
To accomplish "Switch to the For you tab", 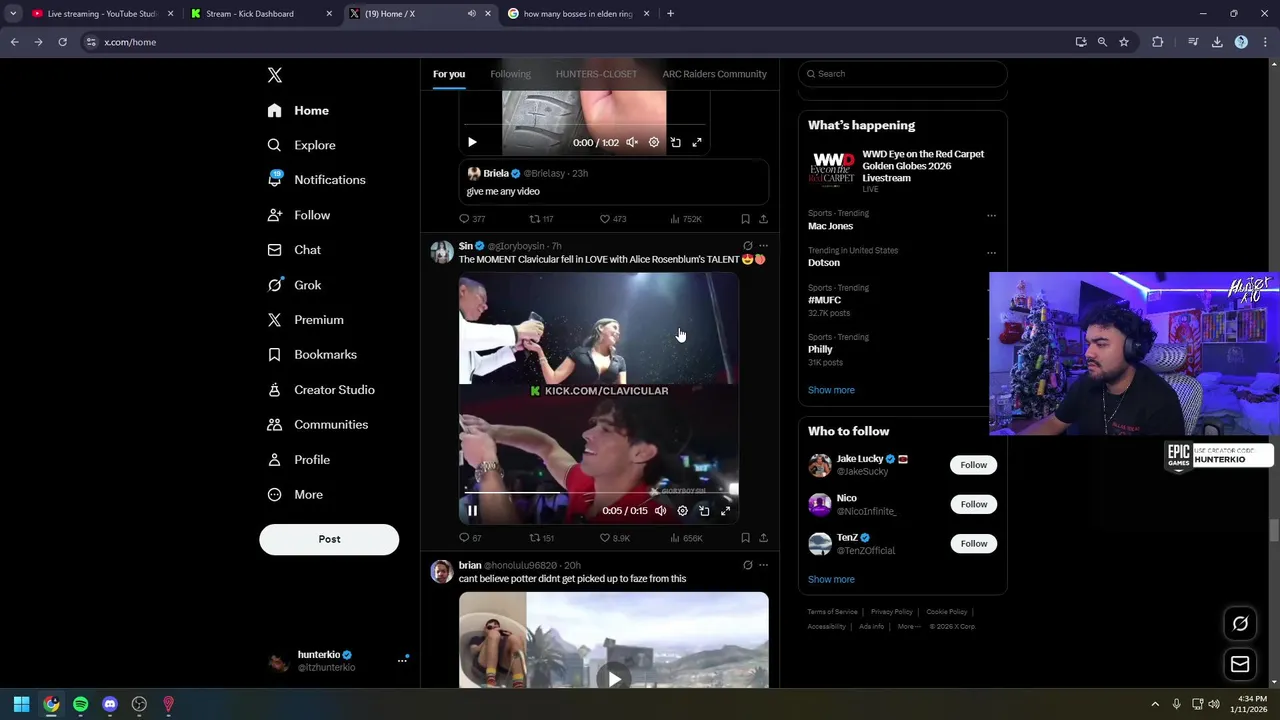I will click(x=449, y=74).
